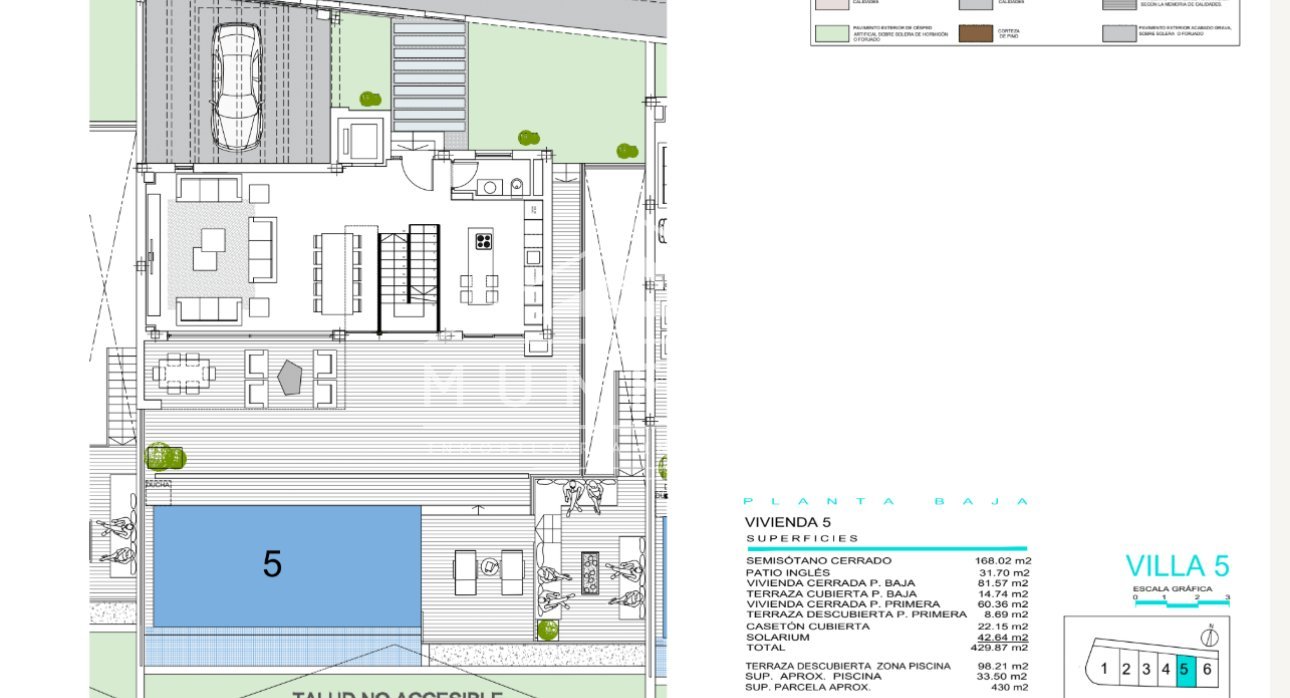Click the light green artificial grass legend swatch
This screenshot has width=1290, height=698.
click(x=831, y=33)
